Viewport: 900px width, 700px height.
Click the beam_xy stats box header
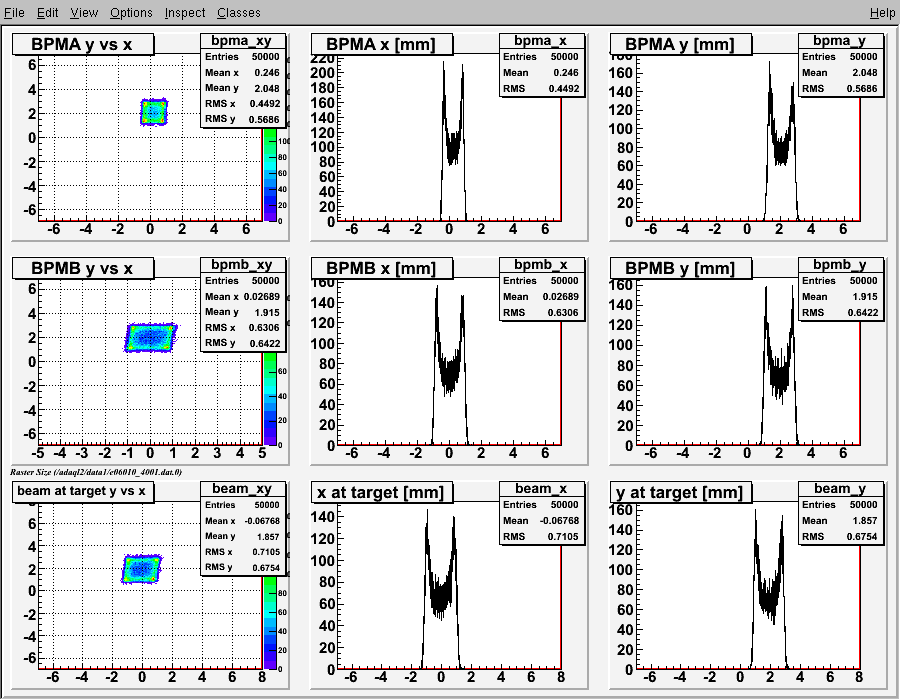click(x=242, y=488)
